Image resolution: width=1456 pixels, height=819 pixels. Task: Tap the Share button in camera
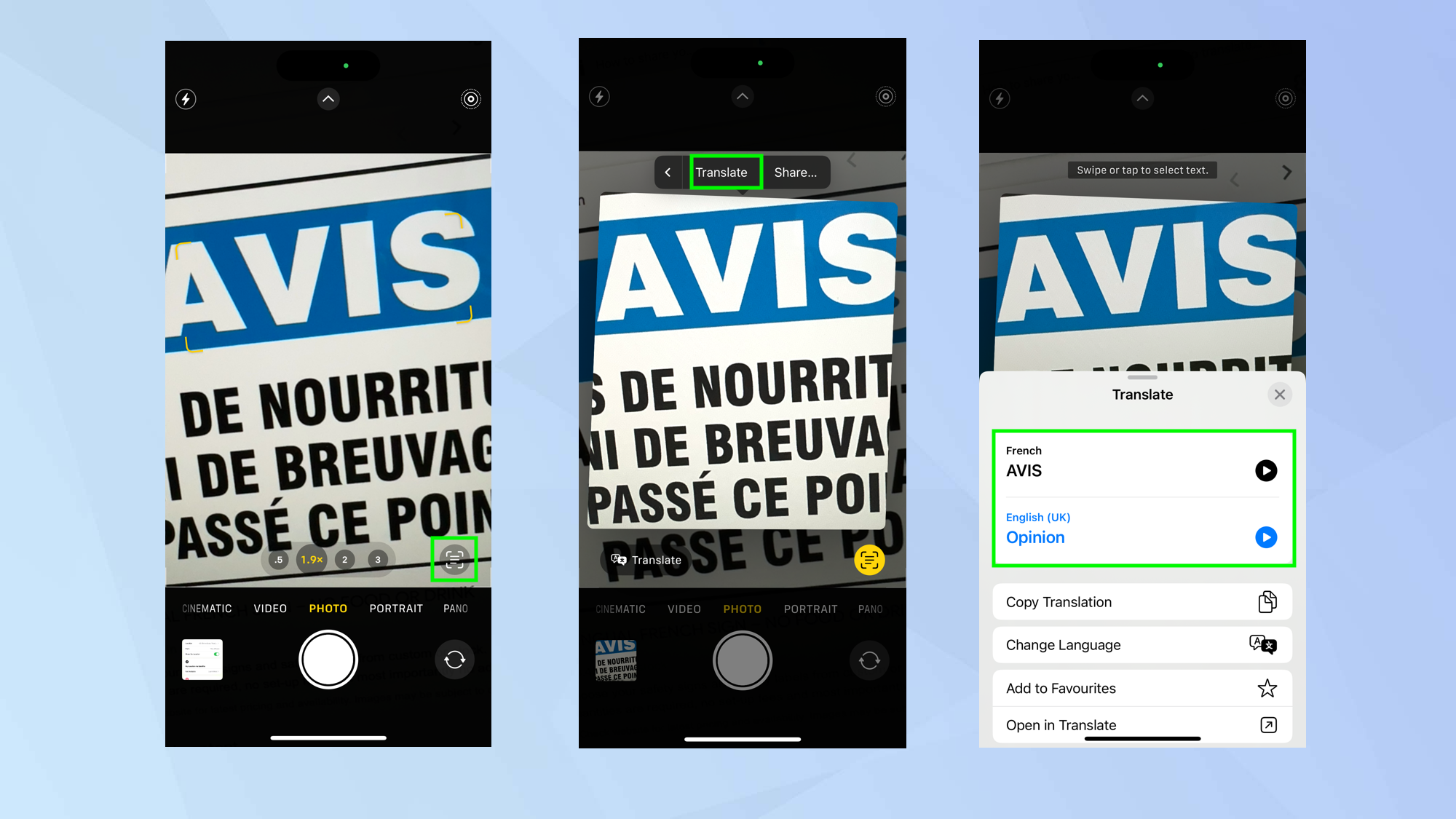795,172
